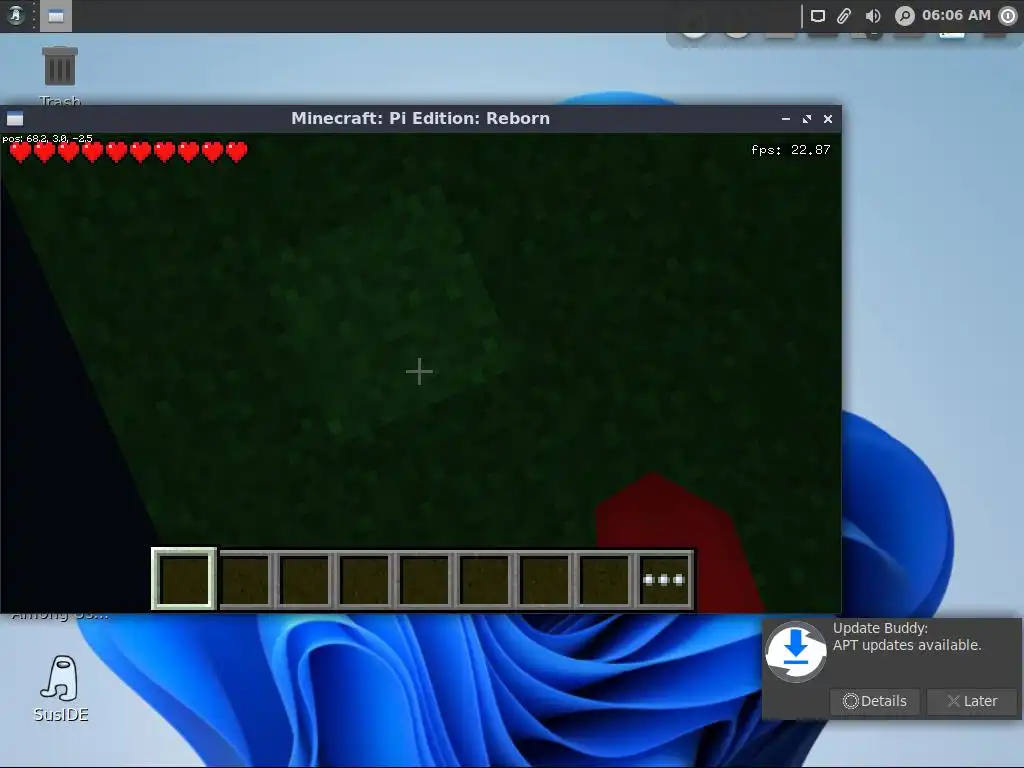Viewport: 1024px width, 768px height.
Task: Open the main applications menu in top panel
Action: [x=16, y=15]
